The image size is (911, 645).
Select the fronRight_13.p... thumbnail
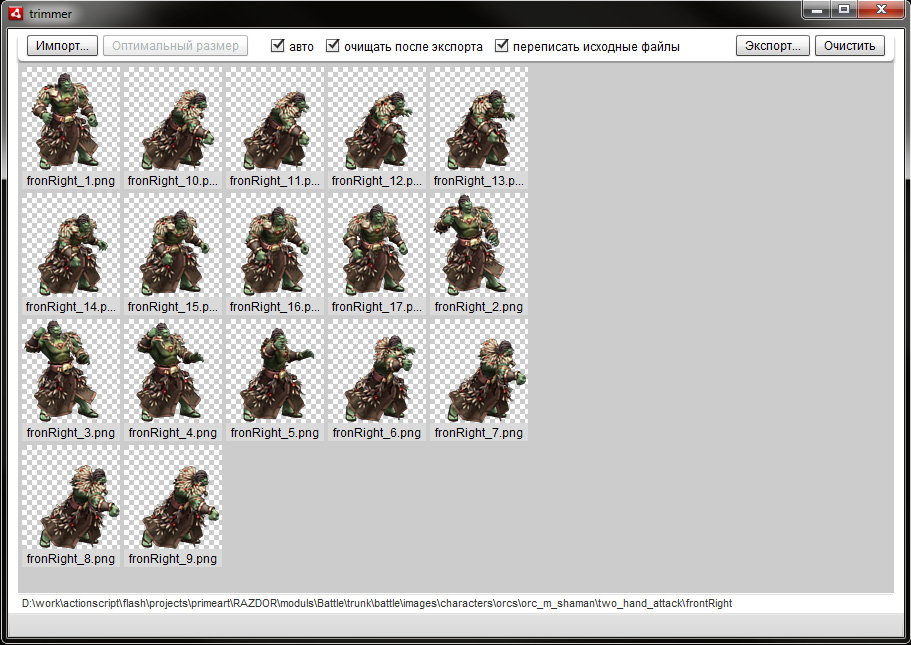(479, 127)
